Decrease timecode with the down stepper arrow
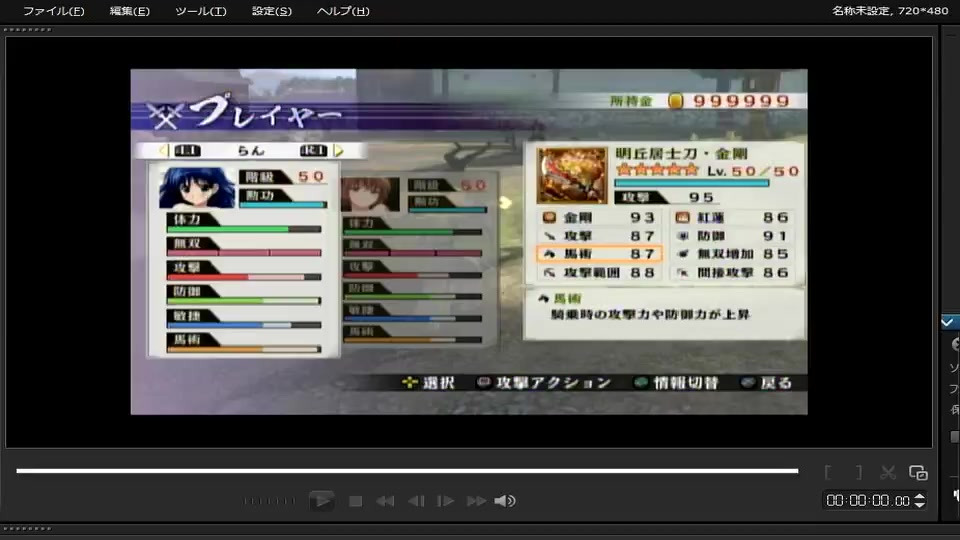 (920, 505)
